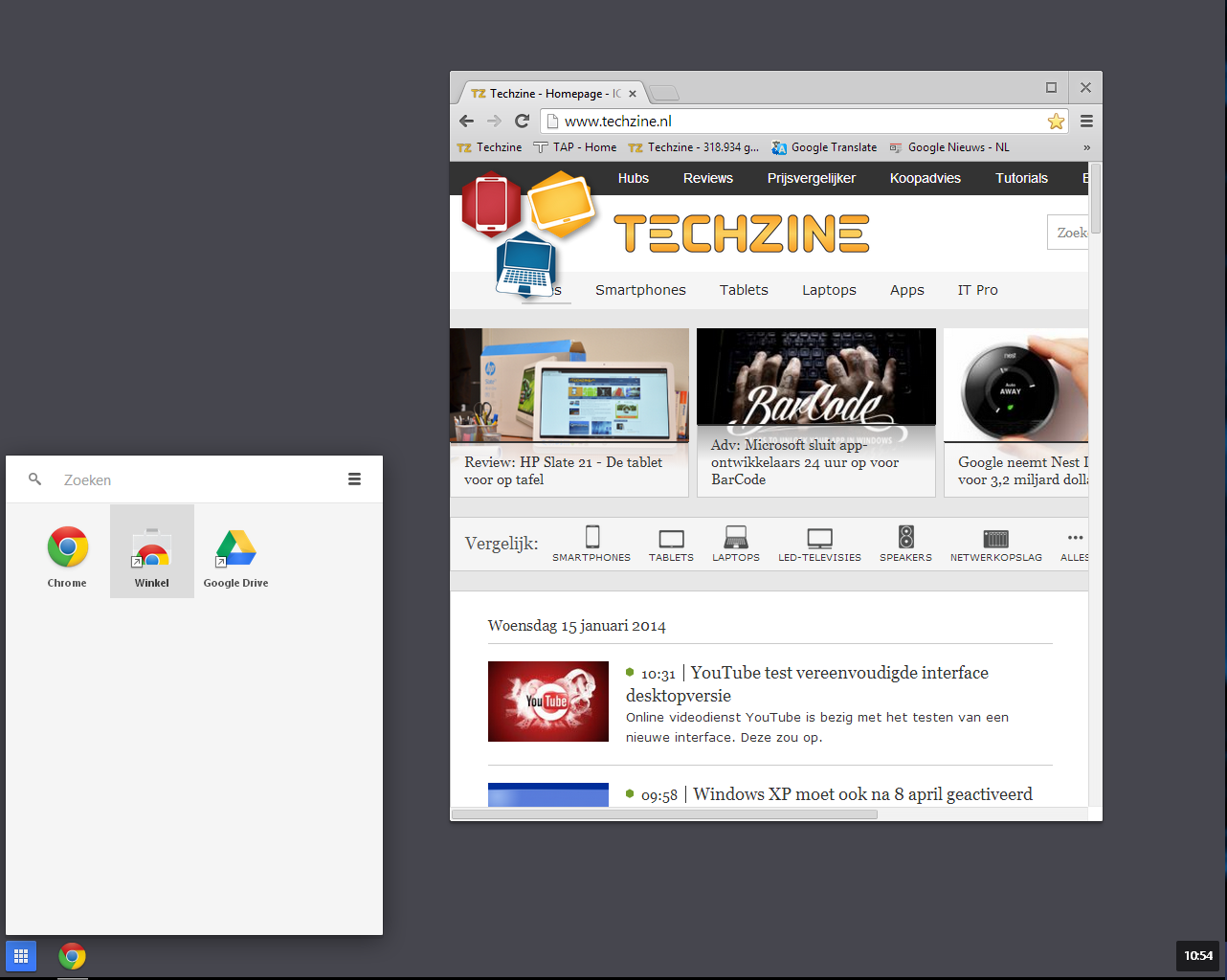
Task: Click the Zoek search box on Techzine
Action: (1068, 233)
